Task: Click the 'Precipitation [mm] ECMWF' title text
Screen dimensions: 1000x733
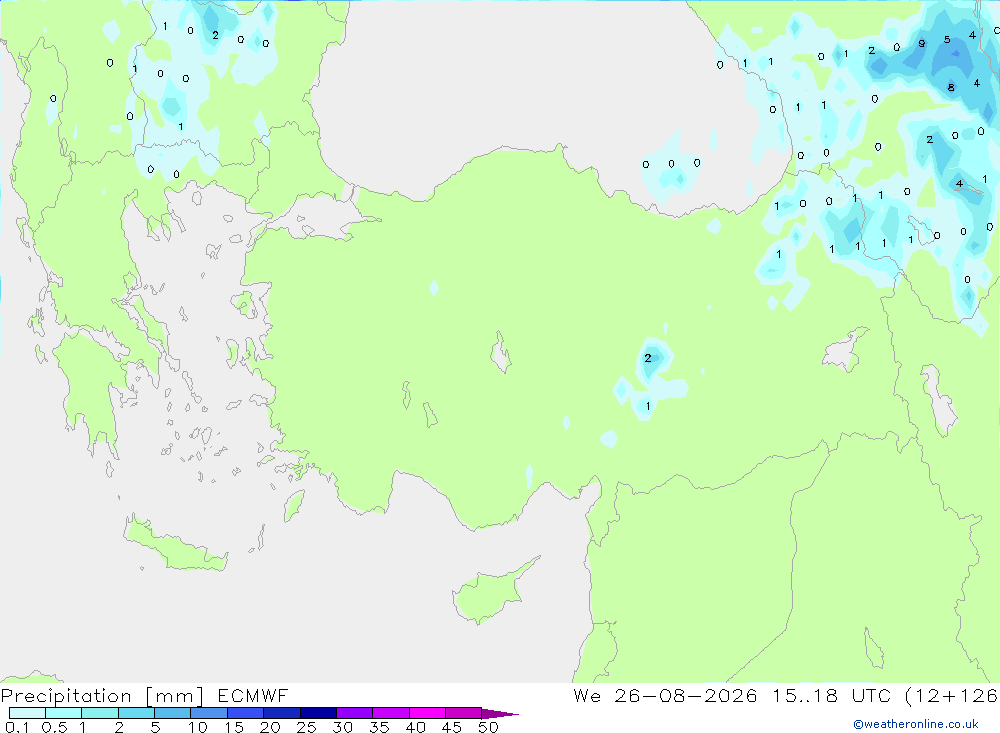Action: (x=145, y=695)
